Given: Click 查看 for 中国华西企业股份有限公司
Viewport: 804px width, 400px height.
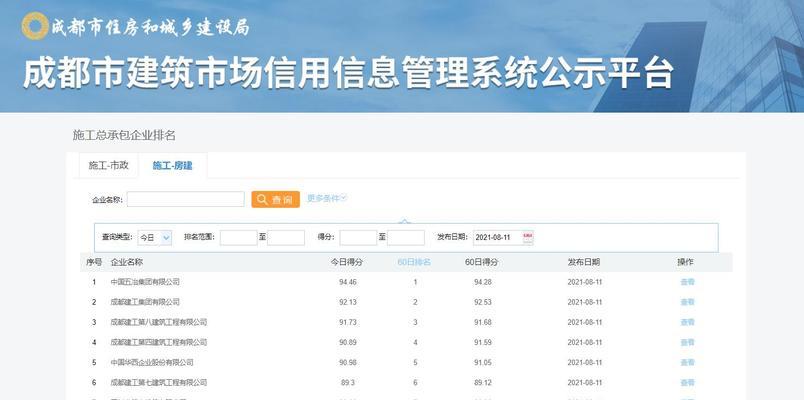Looking at the screenshot, I should tap(687, 363).
